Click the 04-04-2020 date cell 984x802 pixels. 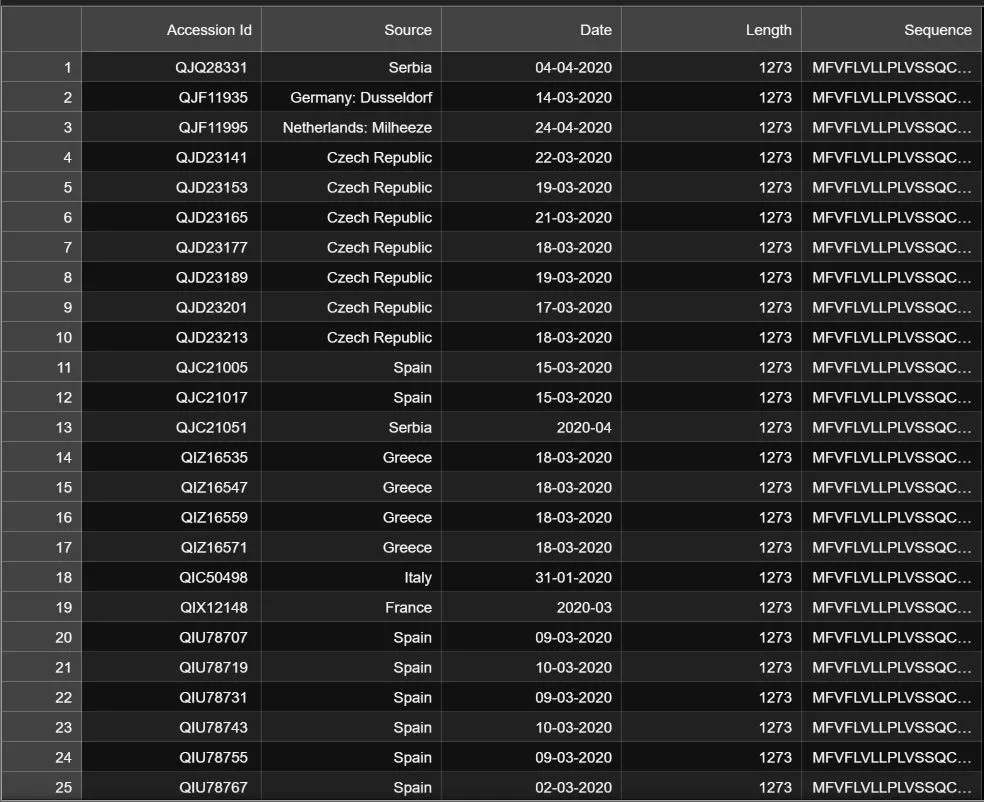point(532,67)
